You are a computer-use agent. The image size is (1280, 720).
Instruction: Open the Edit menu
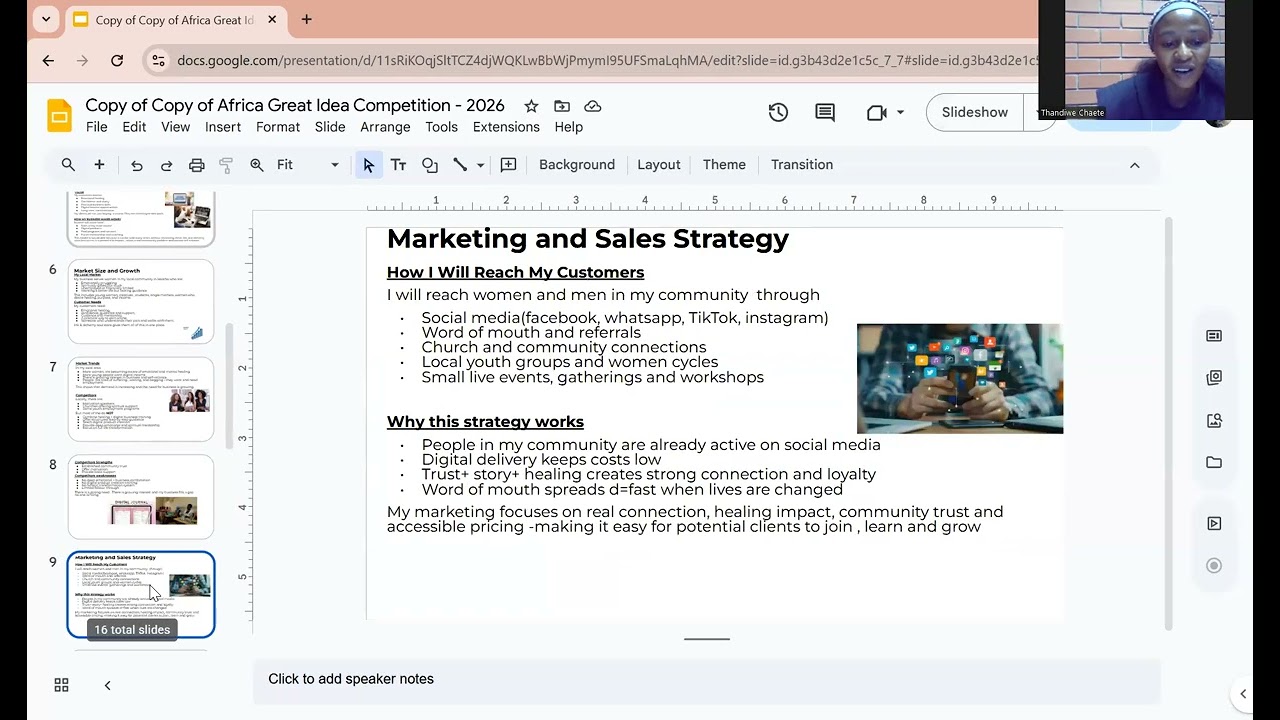click(x=134, y=127)
